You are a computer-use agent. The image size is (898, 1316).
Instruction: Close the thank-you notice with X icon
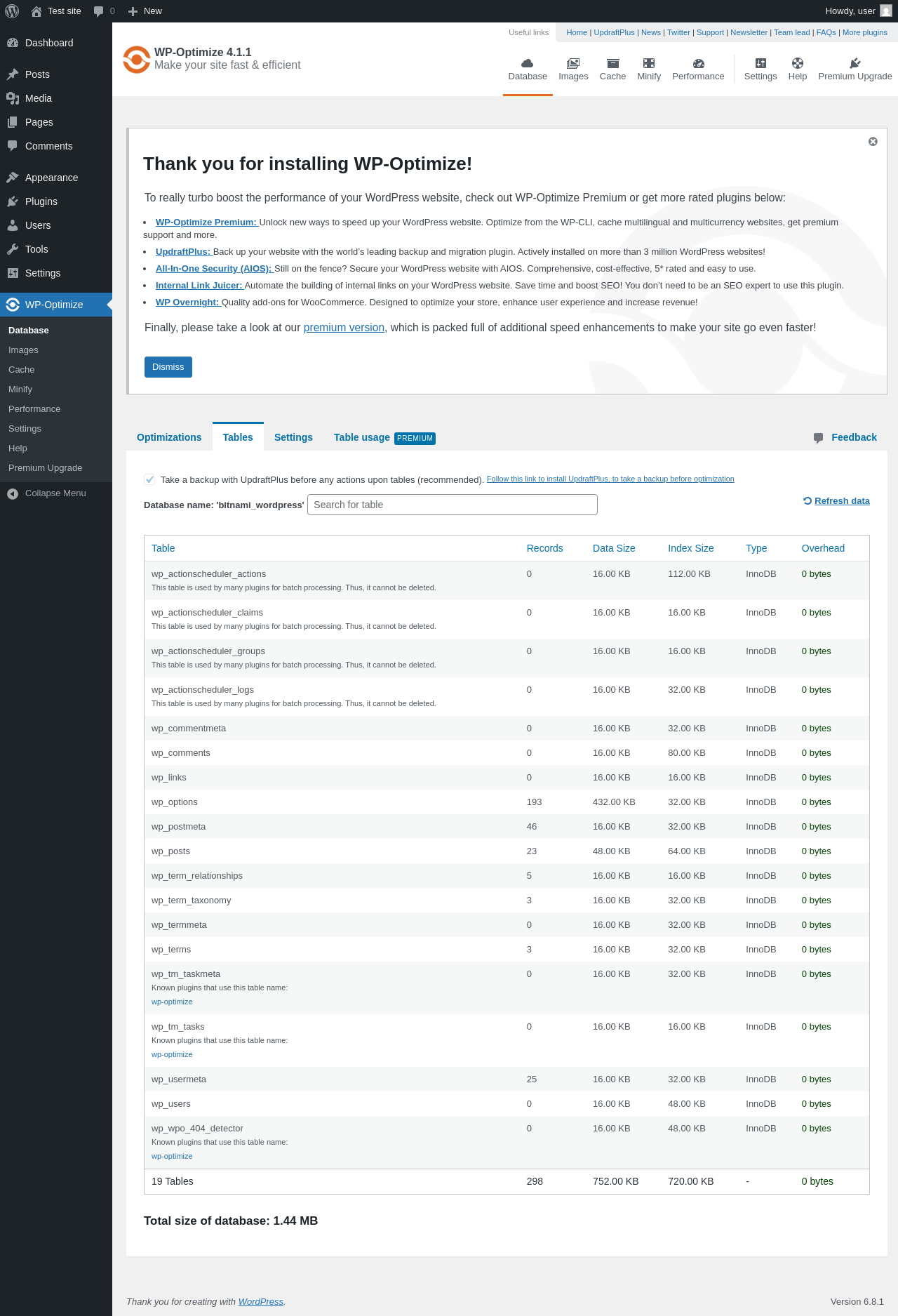click(x=873, y=141)
